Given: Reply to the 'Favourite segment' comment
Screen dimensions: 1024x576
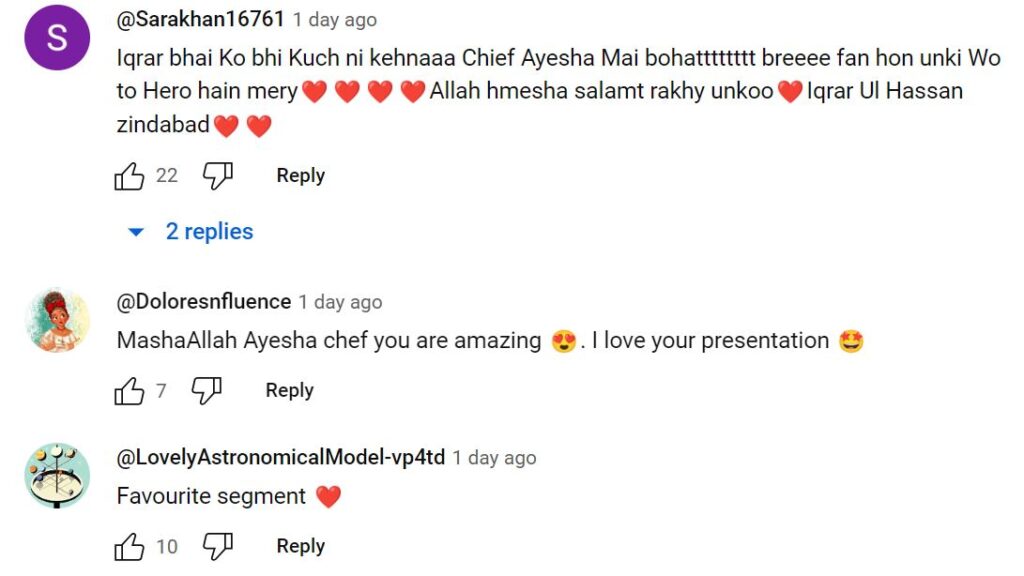Looking at the screenshot, I should [x=300, y=546].
